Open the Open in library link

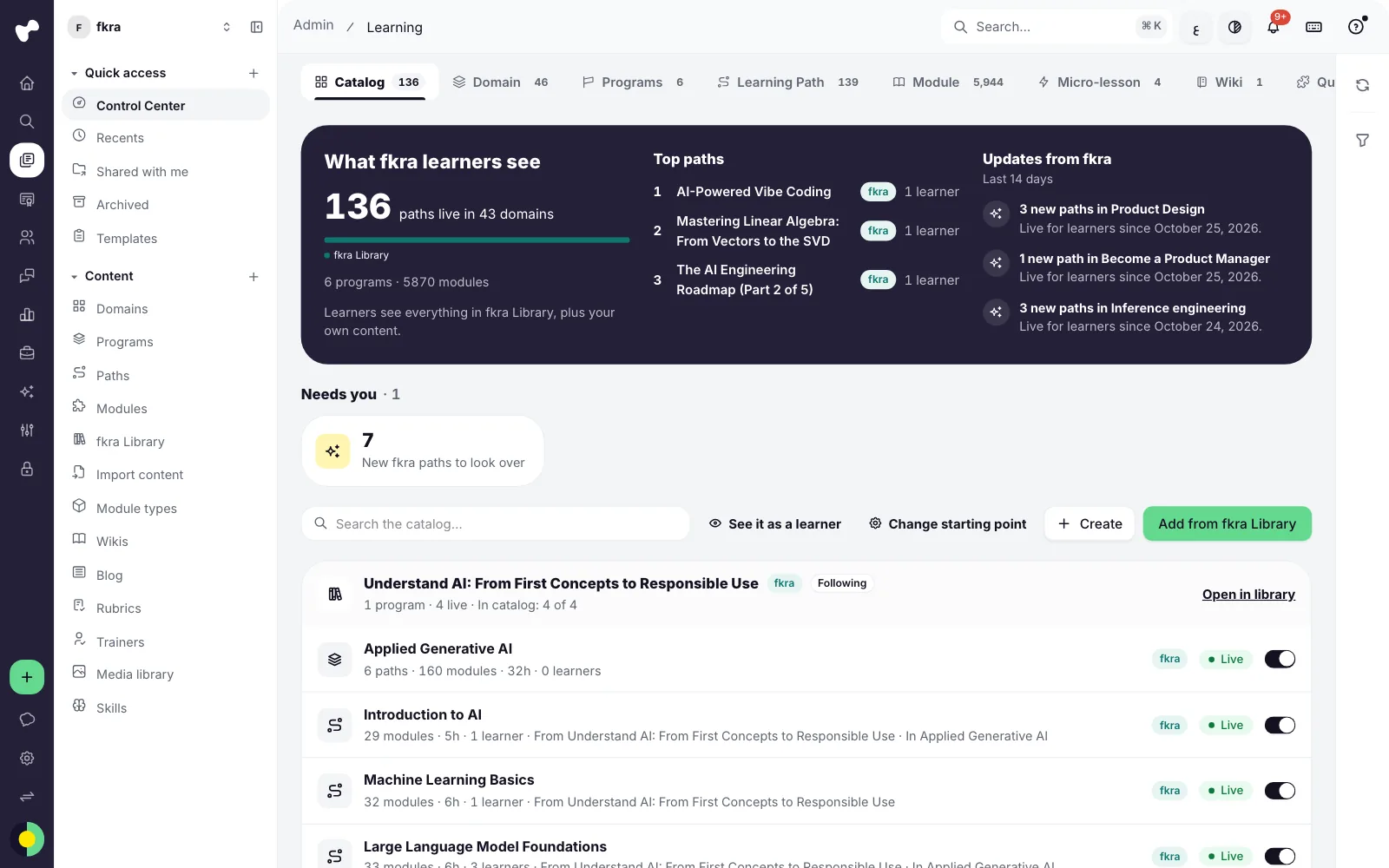tap(1248, 595)
